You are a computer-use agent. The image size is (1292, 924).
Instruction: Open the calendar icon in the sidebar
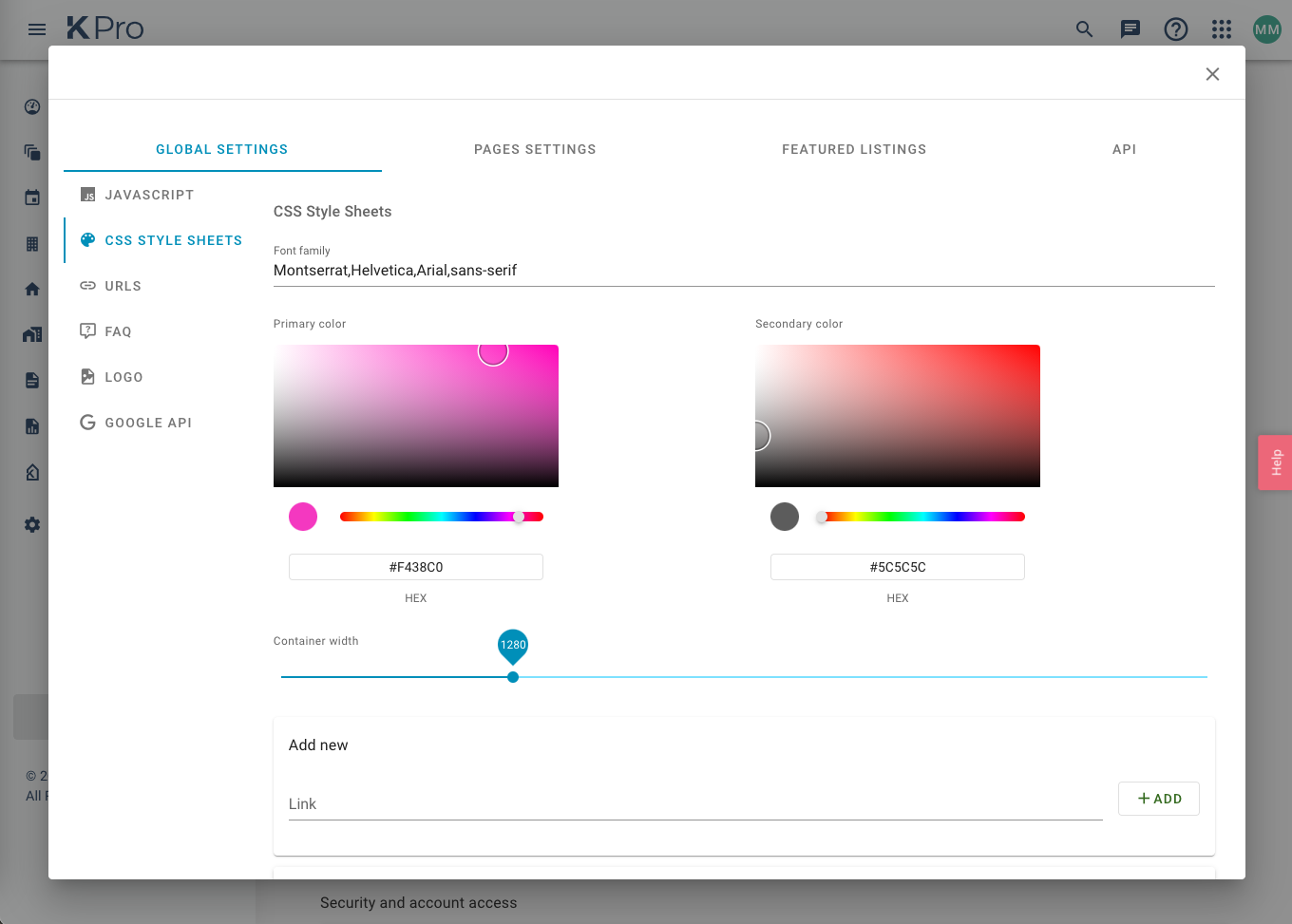[x=31, y=198]
